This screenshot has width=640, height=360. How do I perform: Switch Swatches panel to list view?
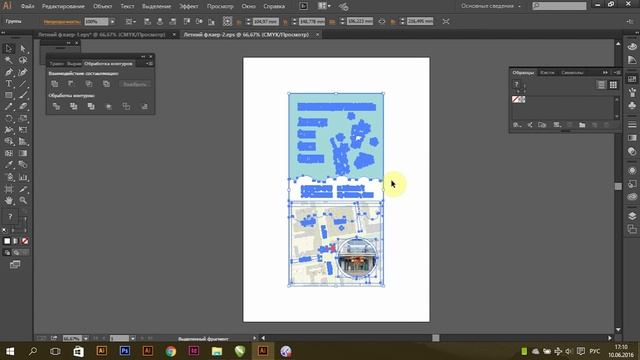[x=601, y=84]
